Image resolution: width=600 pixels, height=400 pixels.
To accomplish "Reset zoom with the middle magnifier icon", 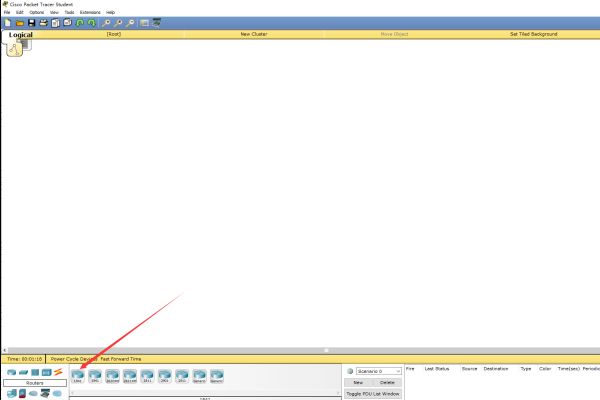I will click(x=118, y=23).
